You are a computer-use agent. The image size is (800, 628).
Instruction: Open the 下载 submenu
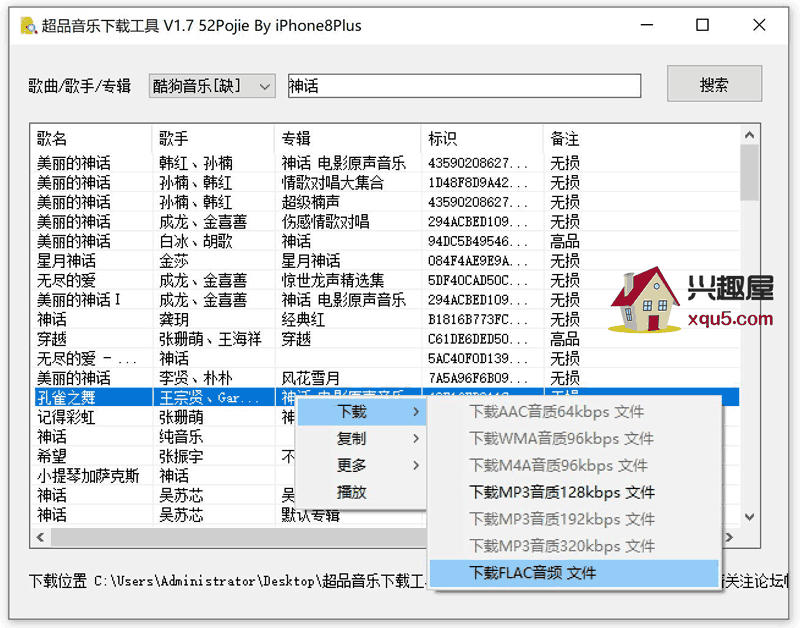361,411
